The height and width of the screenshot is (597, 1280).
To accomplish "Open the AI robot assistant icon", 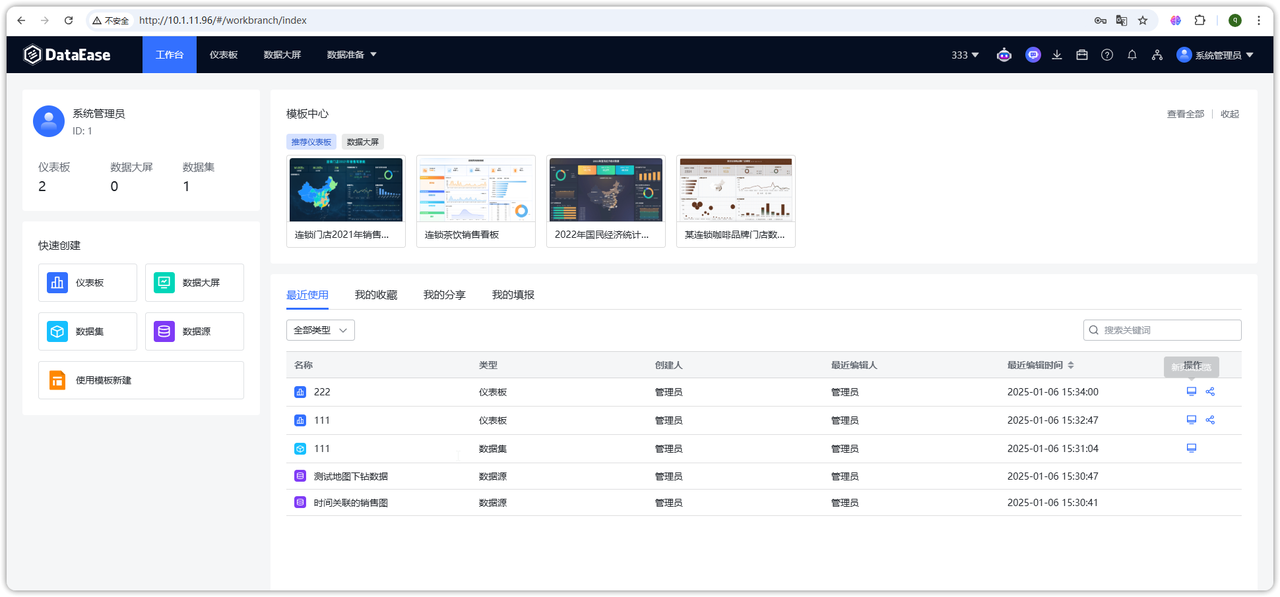I will pos(1004,55).
